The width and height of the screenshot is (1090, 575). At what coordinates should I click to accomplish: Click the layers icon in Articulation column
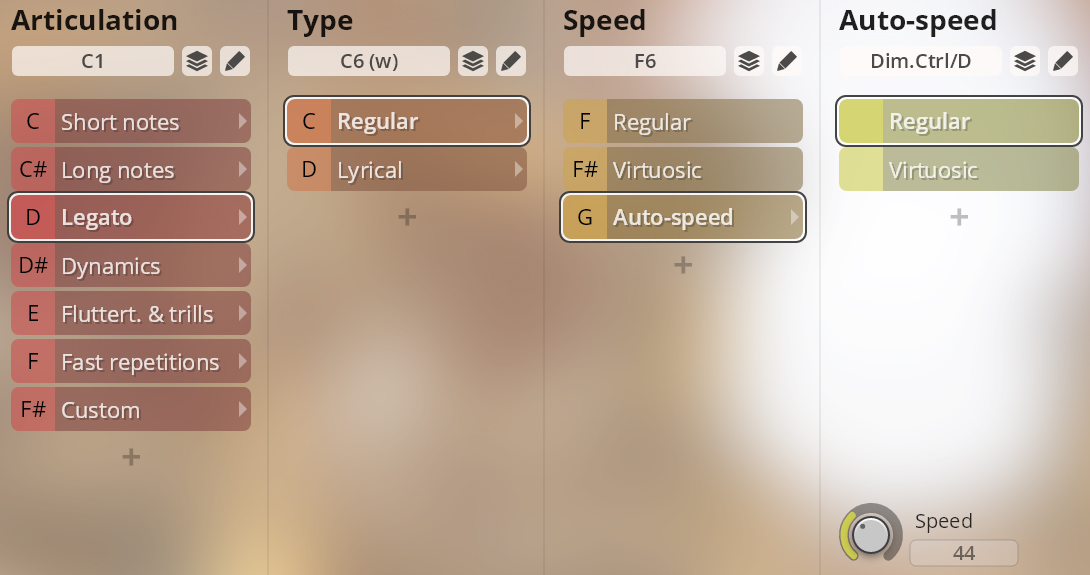click(x=197, y=61)
